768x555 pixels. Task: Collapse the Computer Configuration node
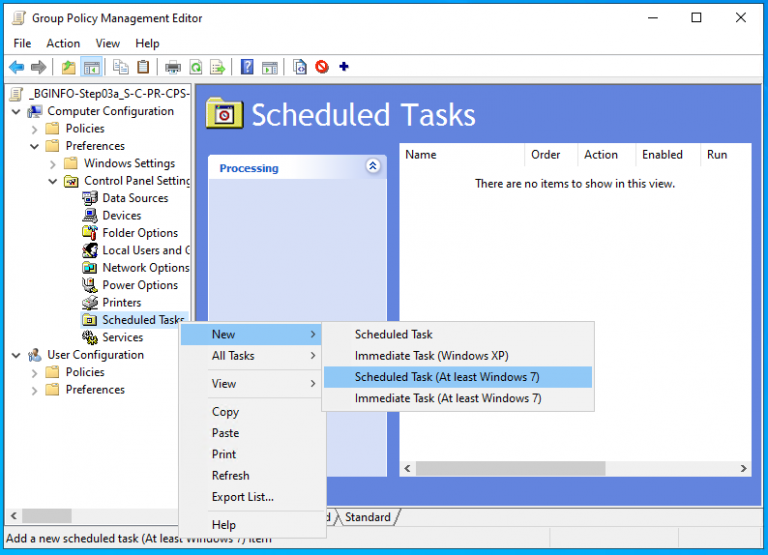[16, 111]
